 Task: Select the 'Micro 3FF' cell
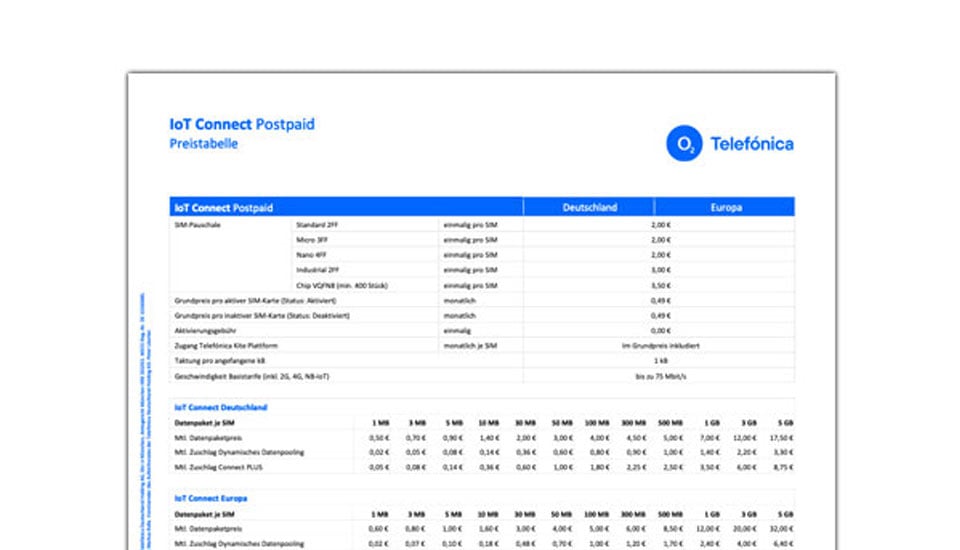(x=312, y=239)
